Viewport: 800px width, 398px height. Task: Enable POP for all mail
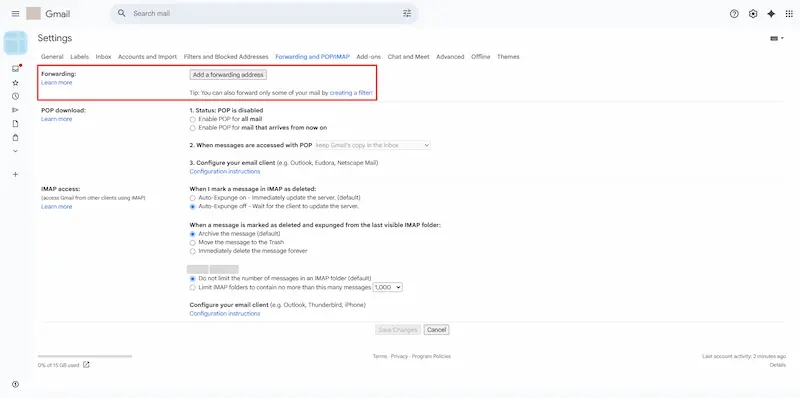(x=192, y=119)
